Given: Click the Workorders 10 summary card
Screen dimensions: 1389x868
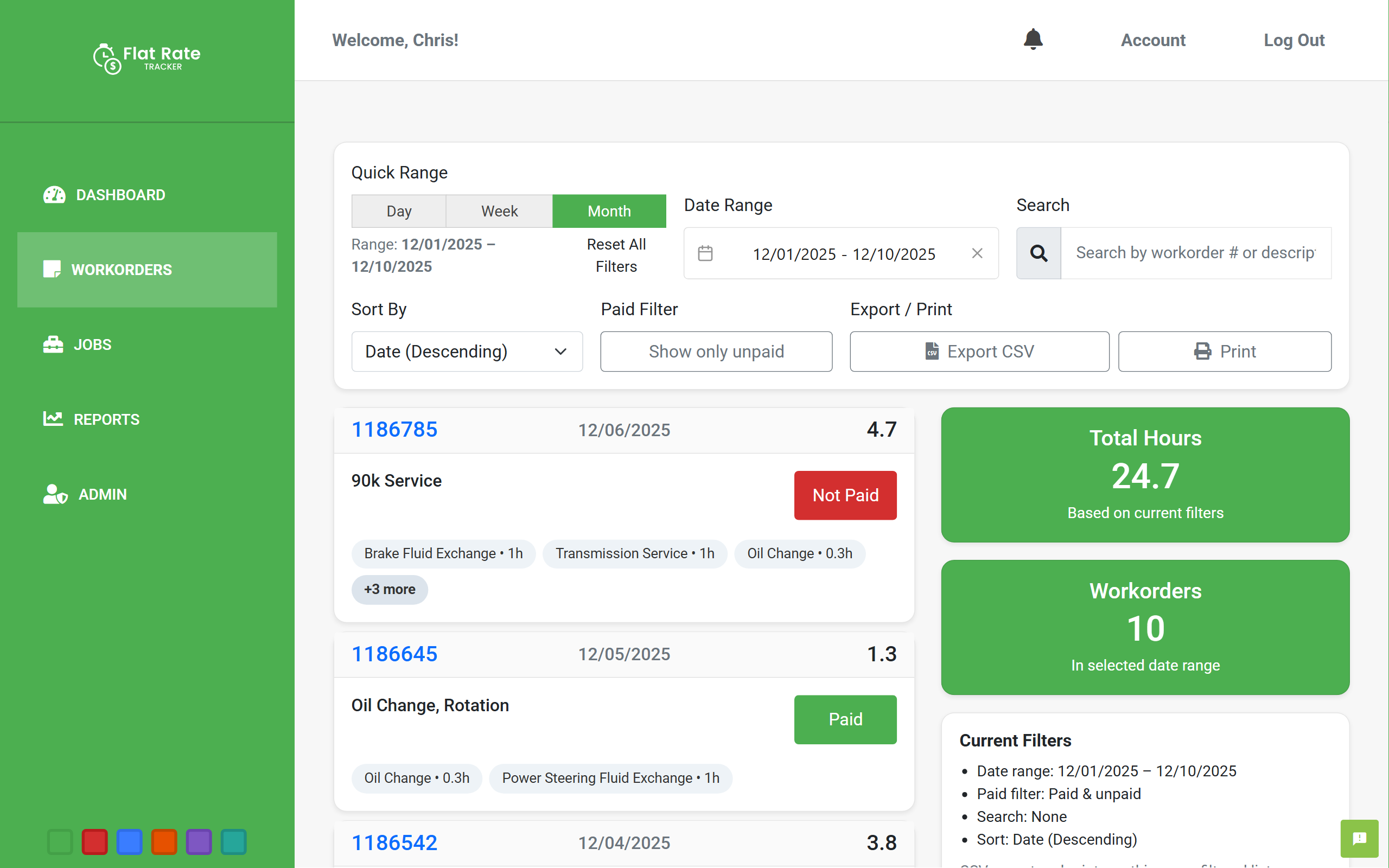Looking at the screenshot, I should [1145, 628].
